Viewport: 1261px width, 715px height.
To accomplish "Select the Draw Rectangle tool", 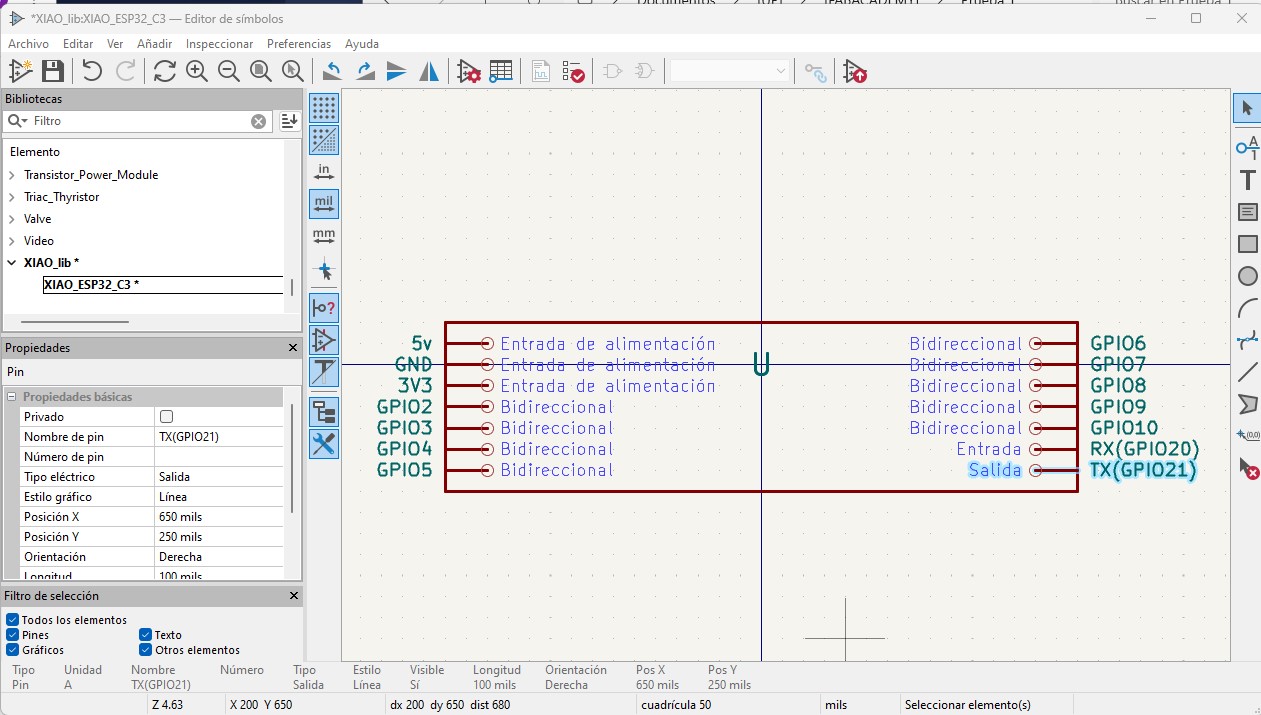I will point(1247,244).
